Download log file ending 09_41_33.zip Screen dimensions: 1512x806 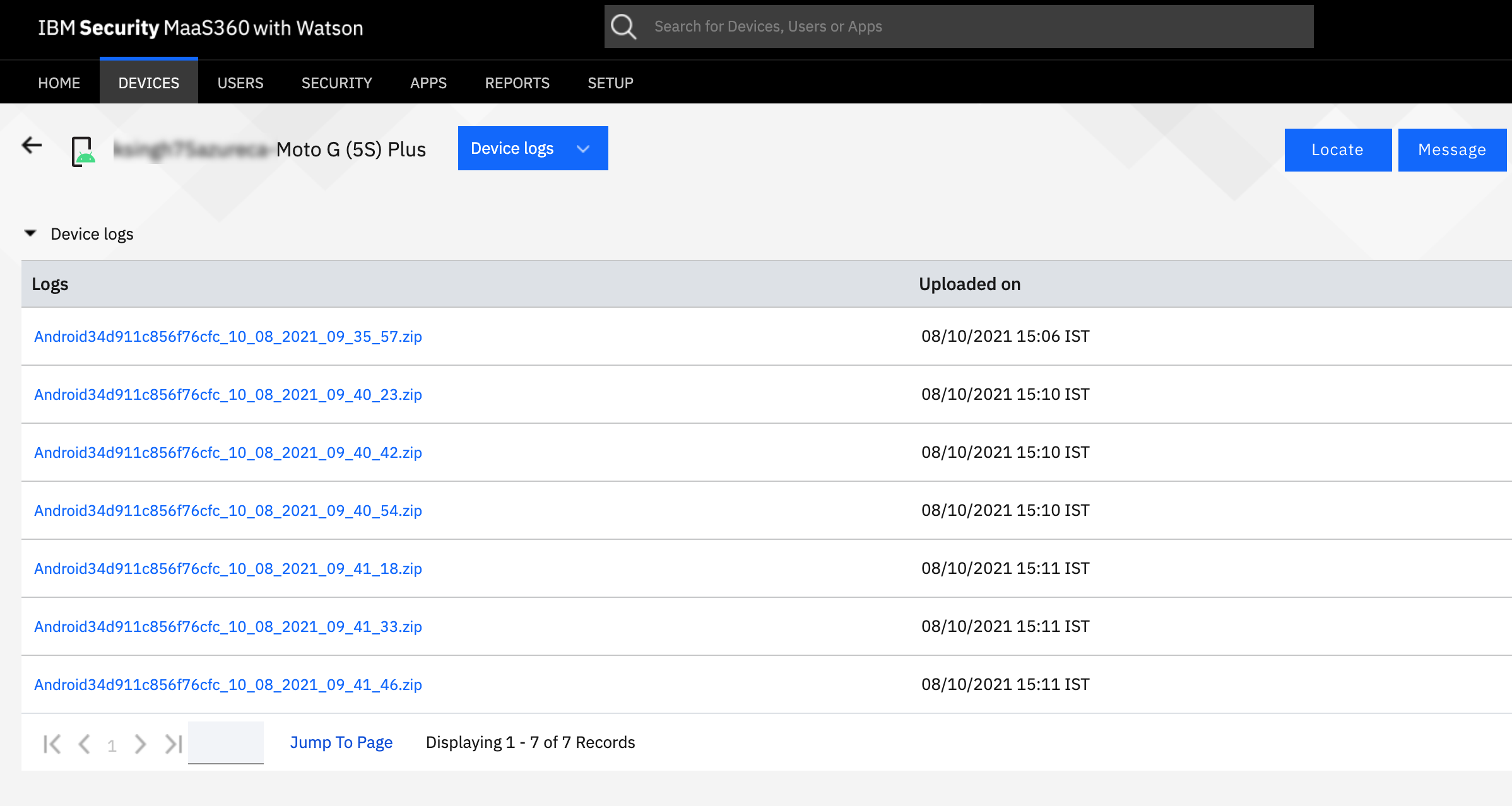(x=228, y=626)
